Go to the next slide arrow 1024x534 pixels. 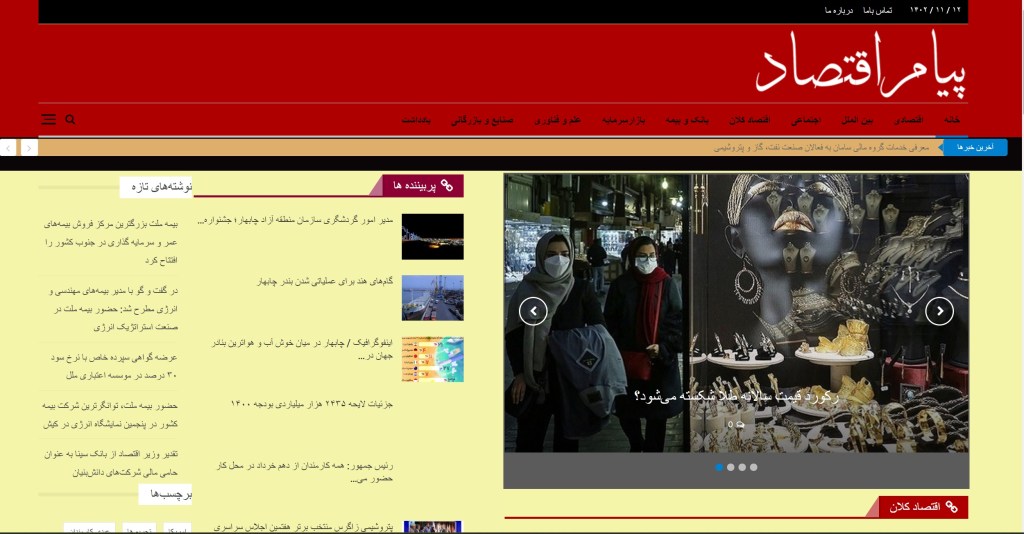[x=939, y=311]
